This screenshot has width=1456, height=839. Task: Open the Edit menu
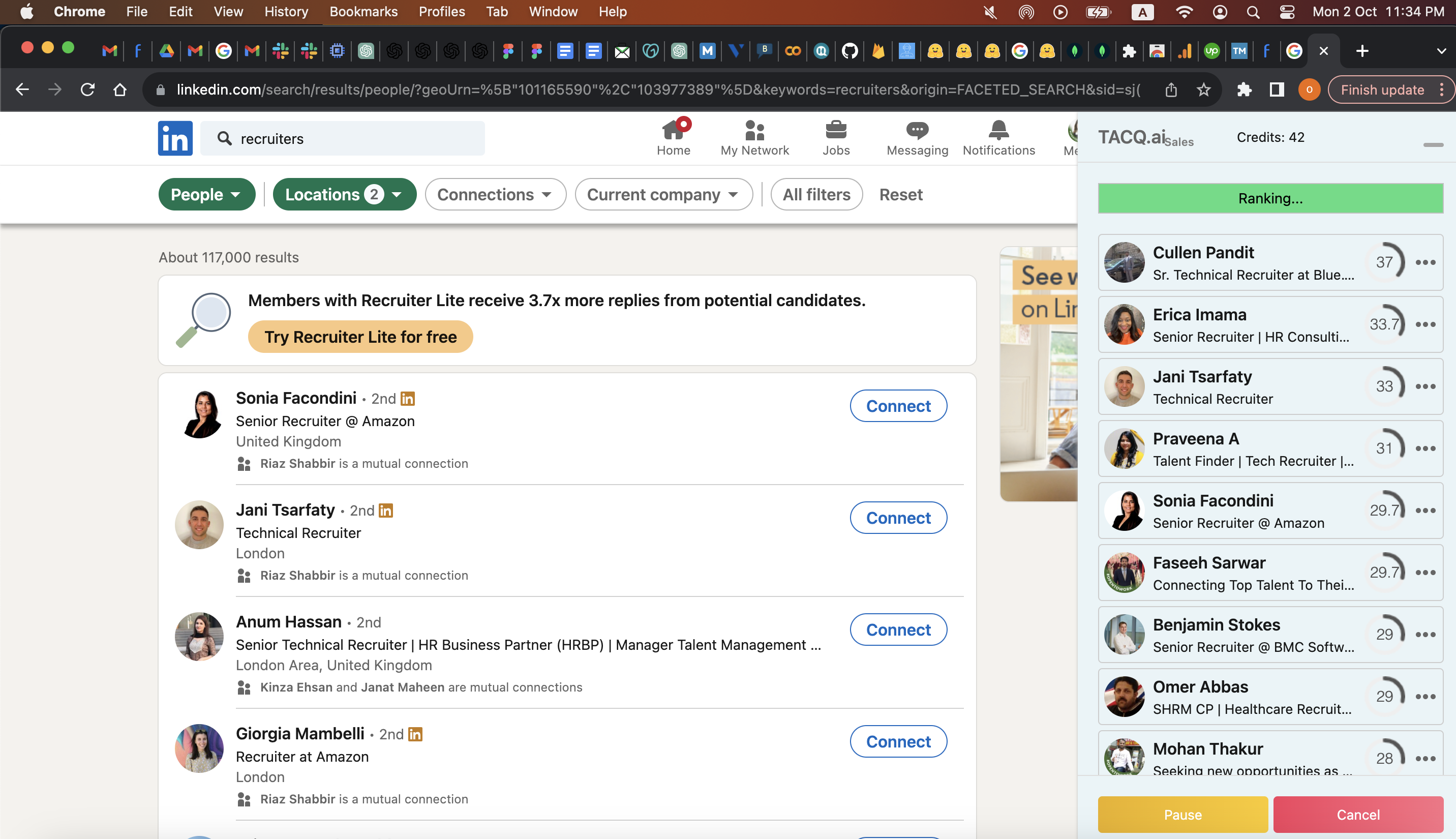click(180, 12)
